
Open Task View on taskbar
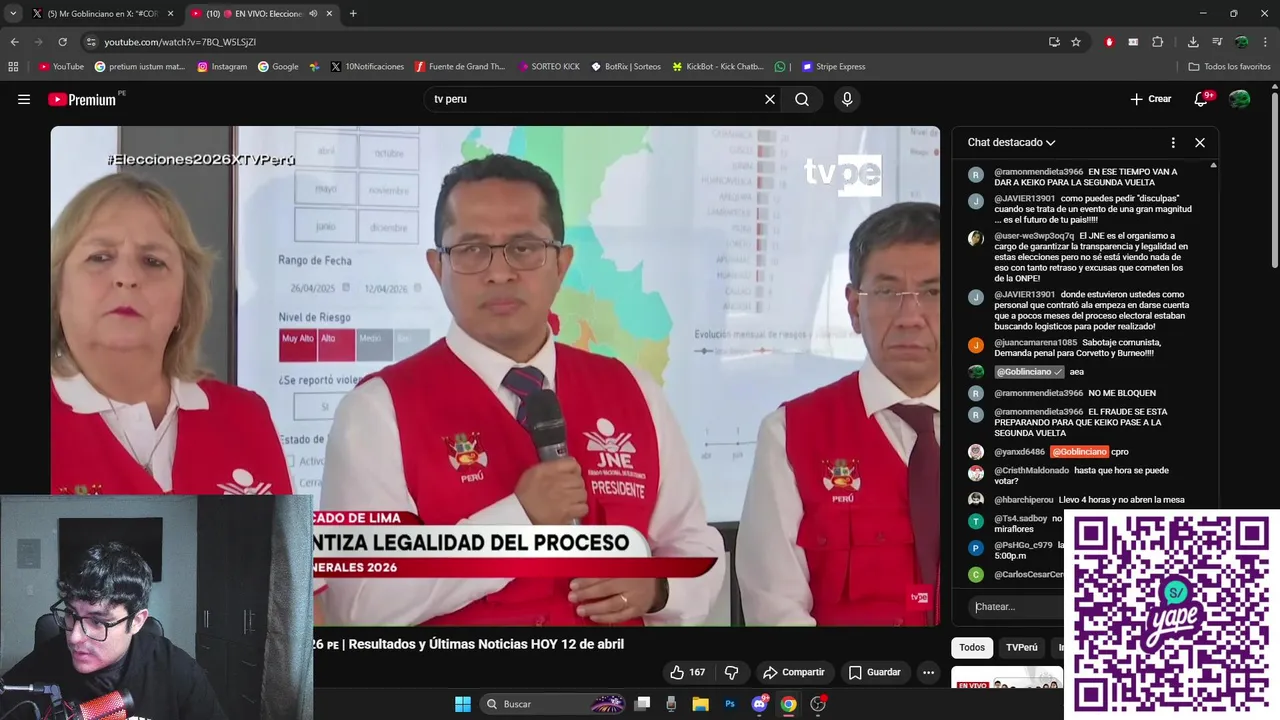[x=642, y=704]
